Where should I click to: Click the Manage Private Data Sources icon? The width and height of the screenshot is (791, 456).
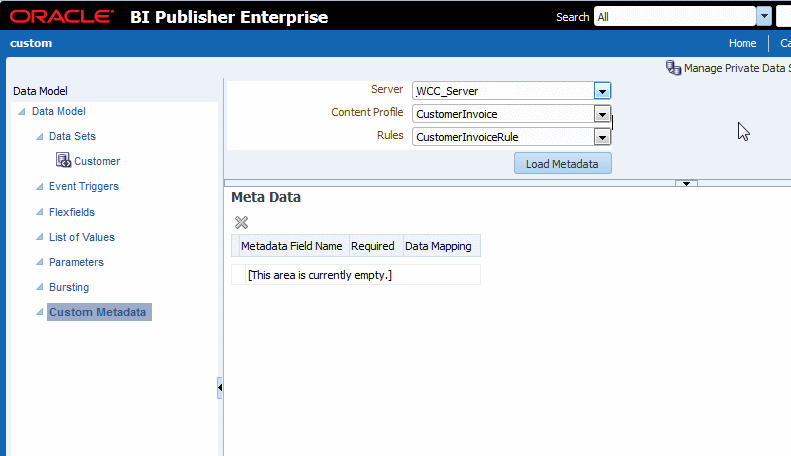[673, 68]
